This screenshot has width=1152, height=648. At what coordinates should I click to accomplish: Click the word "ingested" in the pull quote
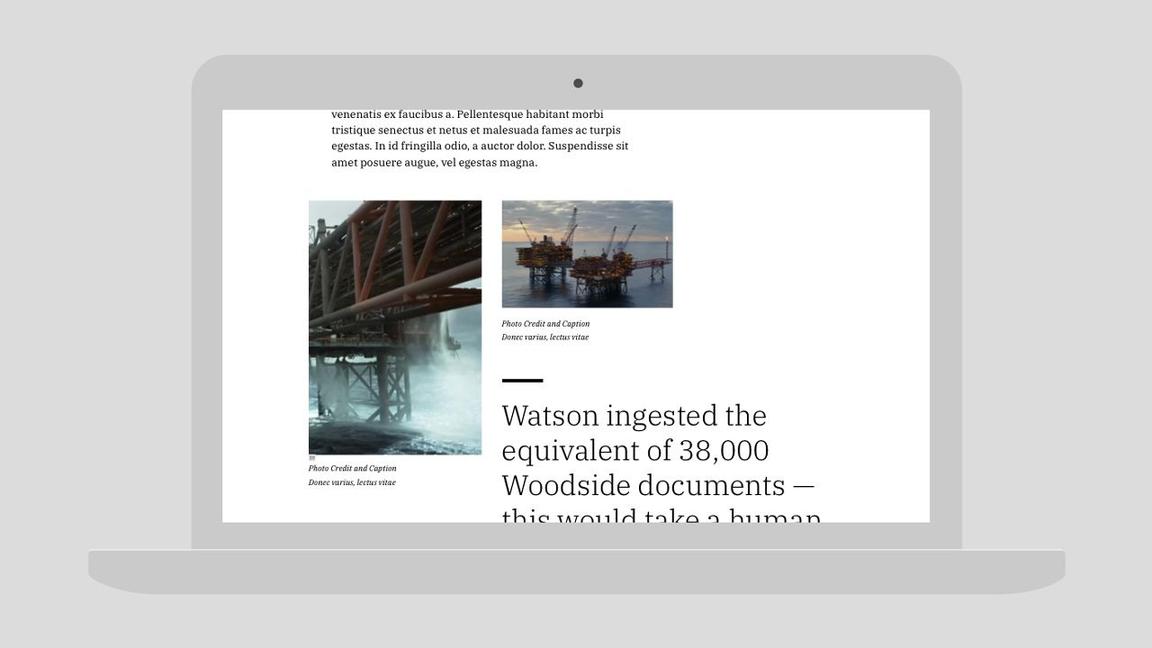click(661, 415)
